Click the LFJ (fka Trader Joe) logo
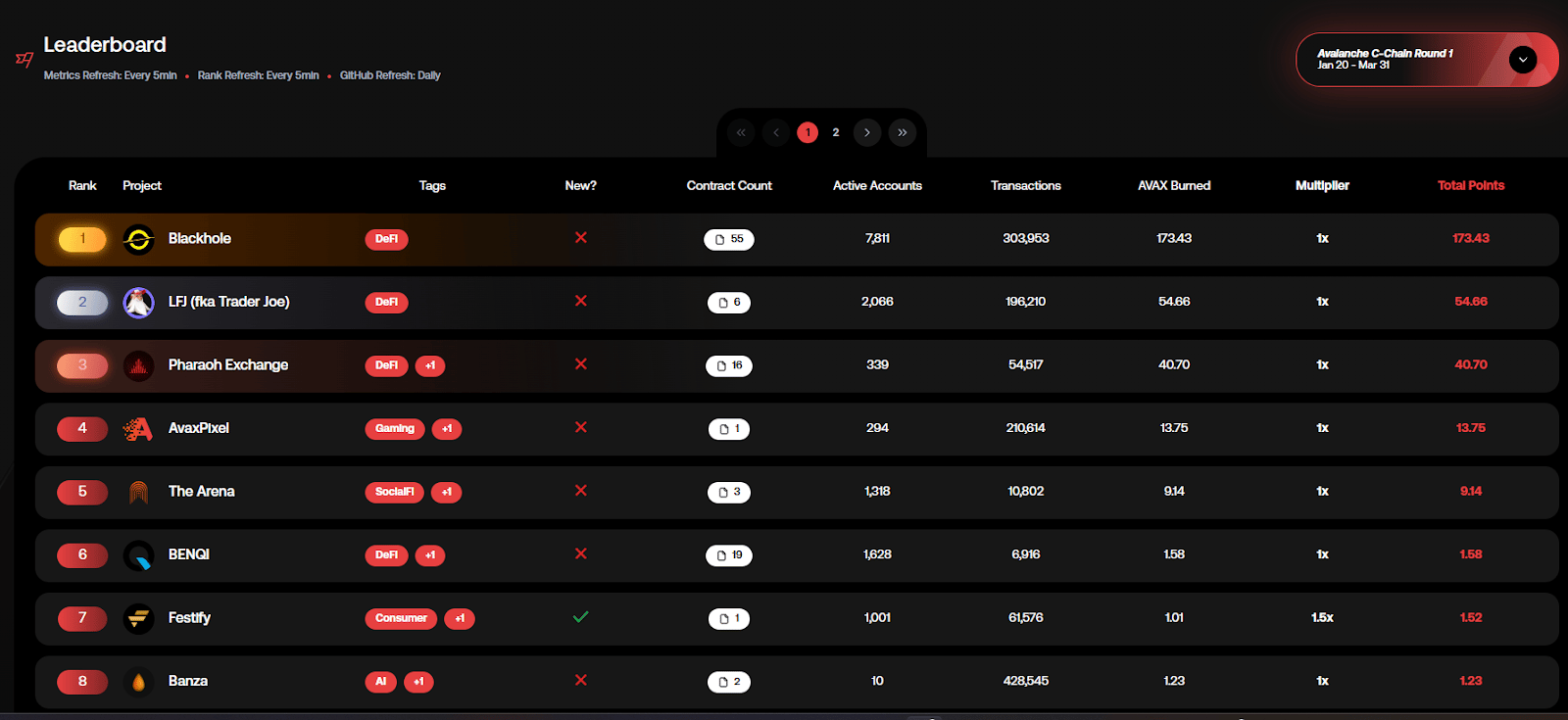 [x=138, y=303]
